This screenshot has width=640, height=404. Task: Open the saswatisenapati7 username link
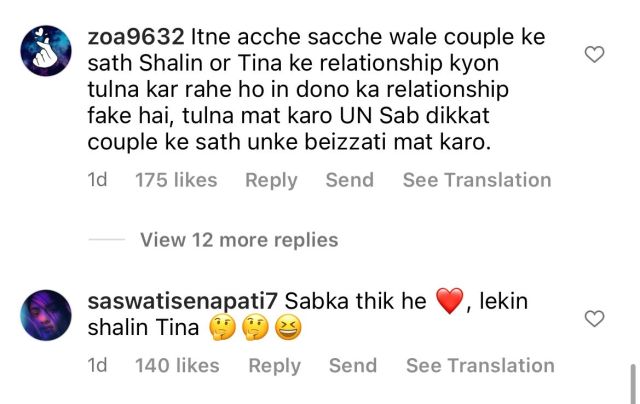pyautogui.click(x=182, y=302)
